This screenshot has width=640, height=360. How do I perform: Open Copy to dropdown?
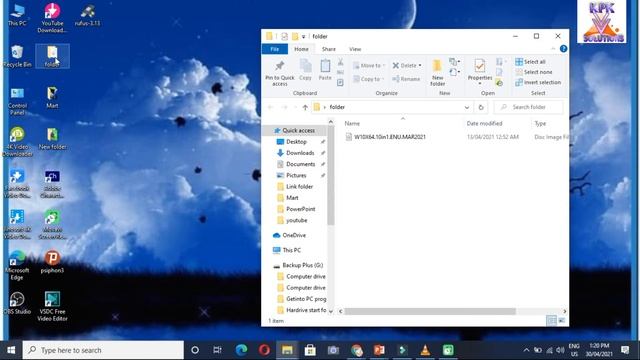tap(369, 79)
